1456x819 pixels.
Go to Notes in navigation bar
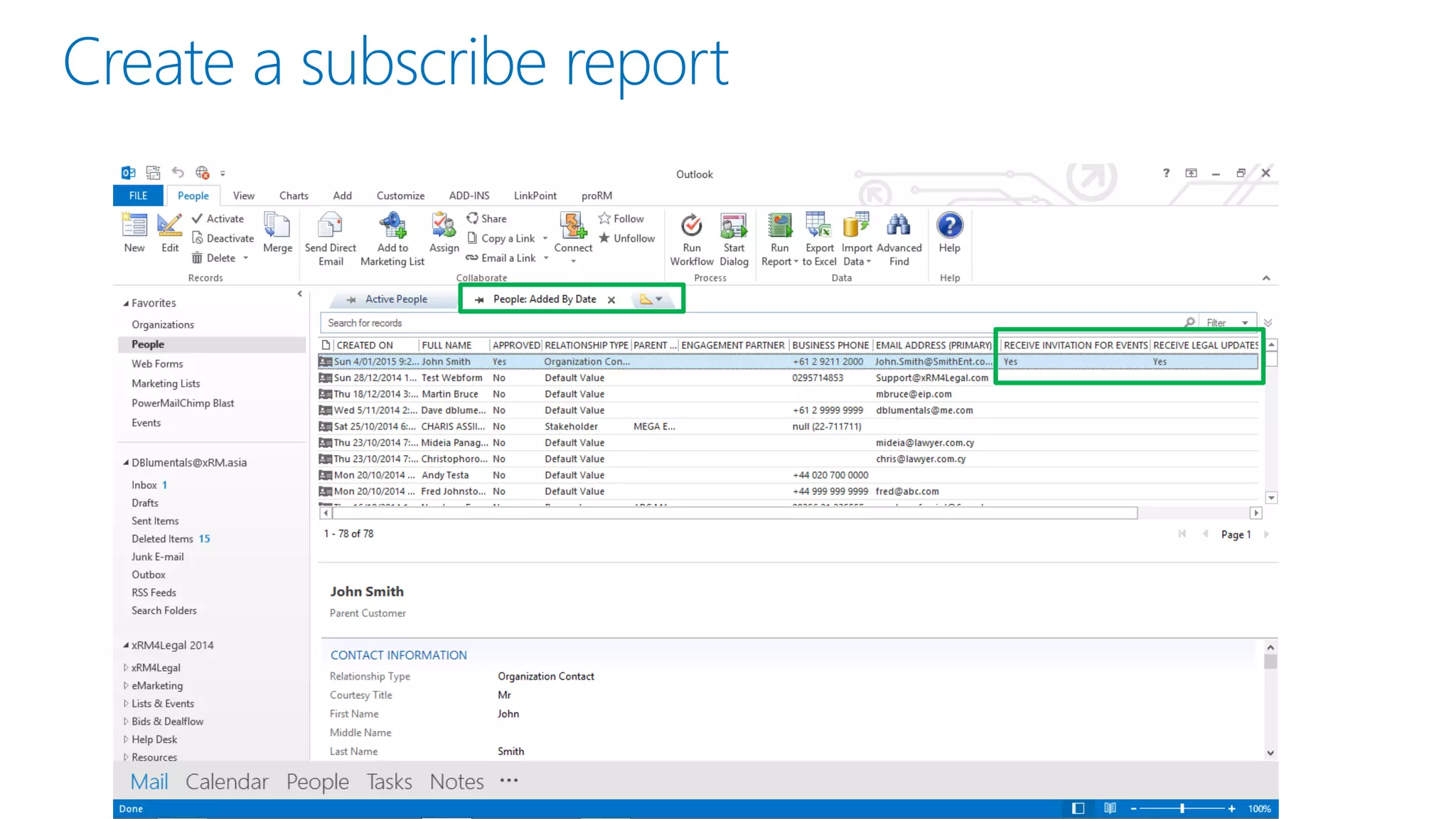click(456, 781)
